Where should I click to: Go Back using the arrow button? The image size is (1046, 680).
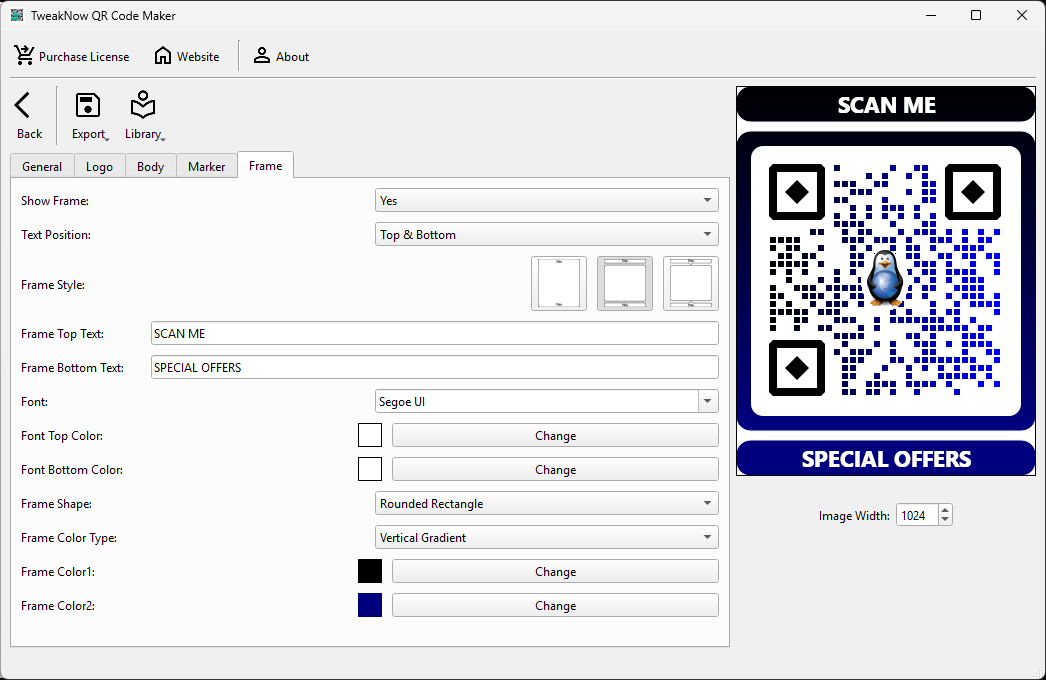[x=29, y=115]
